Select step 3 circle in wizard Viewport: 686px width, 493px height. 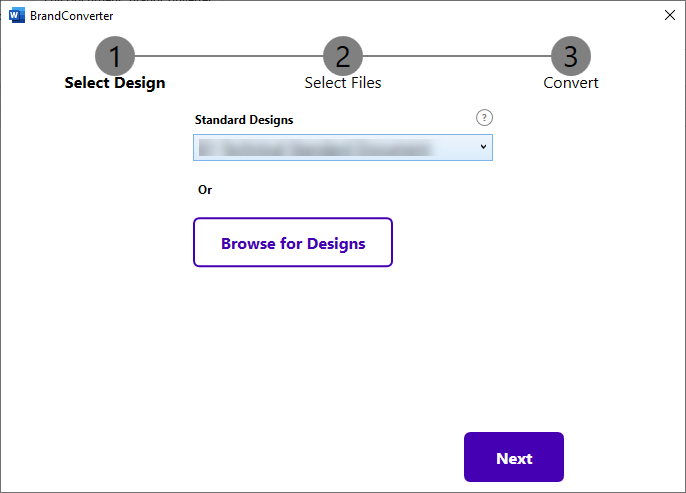tap(570, 56)
